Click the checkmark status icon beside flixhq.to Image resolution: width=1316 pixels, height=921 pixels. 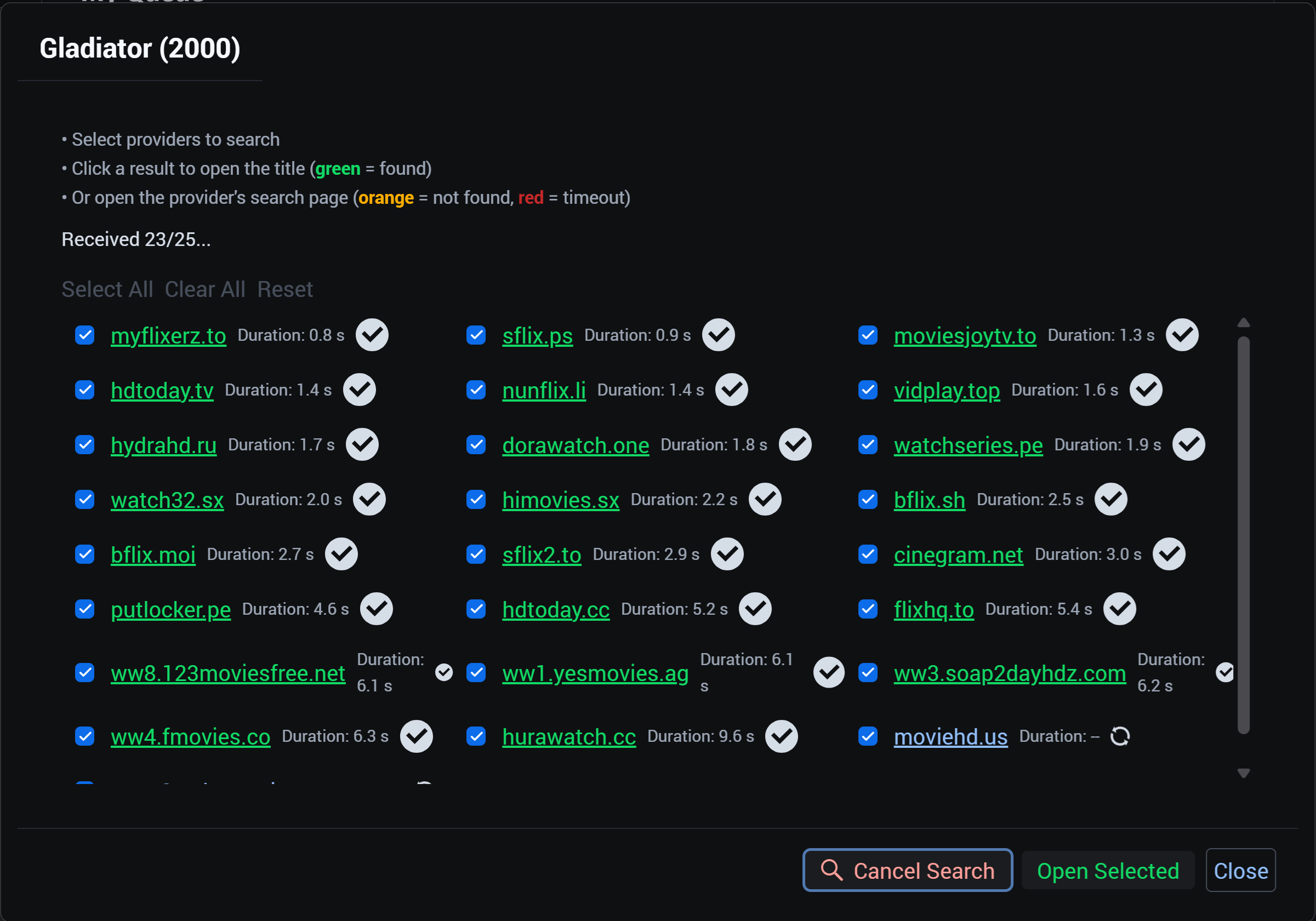[x=1120, y=609]
